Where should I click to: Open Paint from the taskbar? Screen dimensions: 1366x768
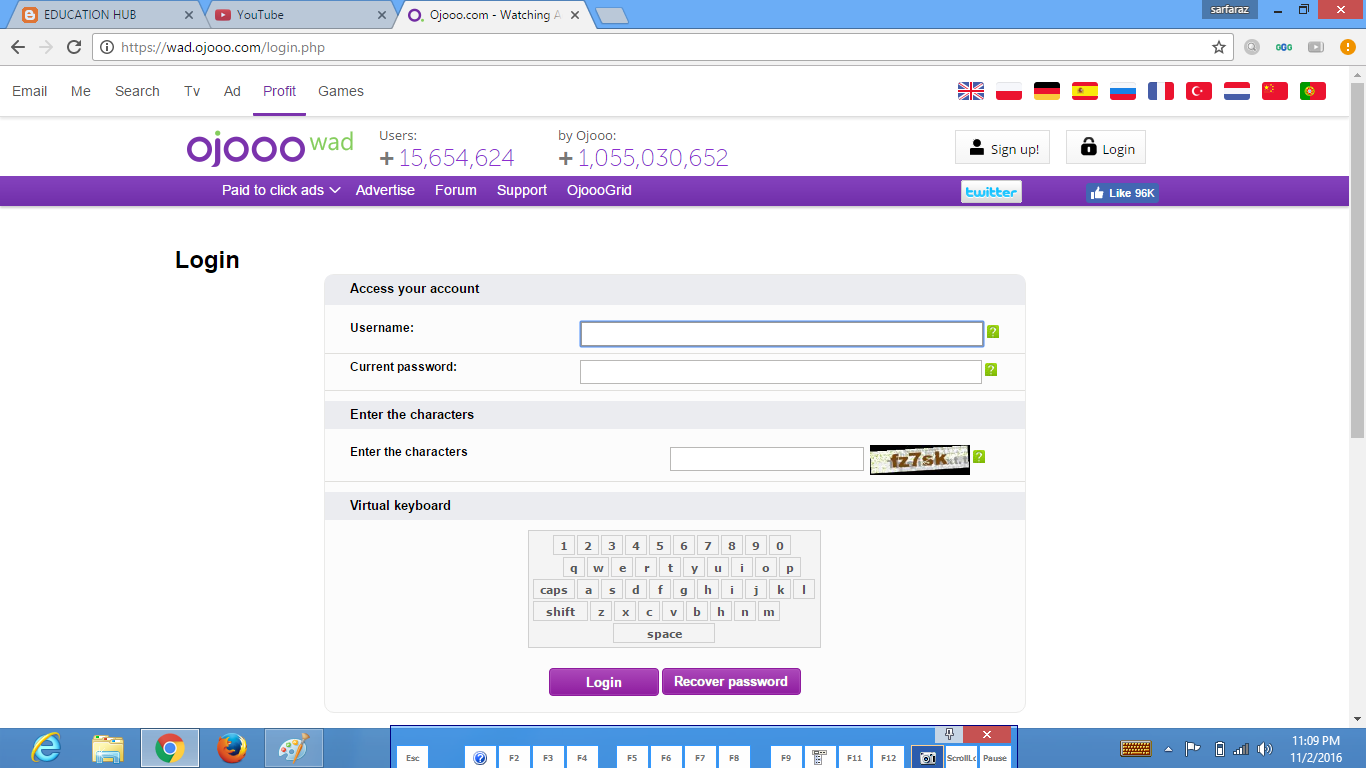coord(294,748)
